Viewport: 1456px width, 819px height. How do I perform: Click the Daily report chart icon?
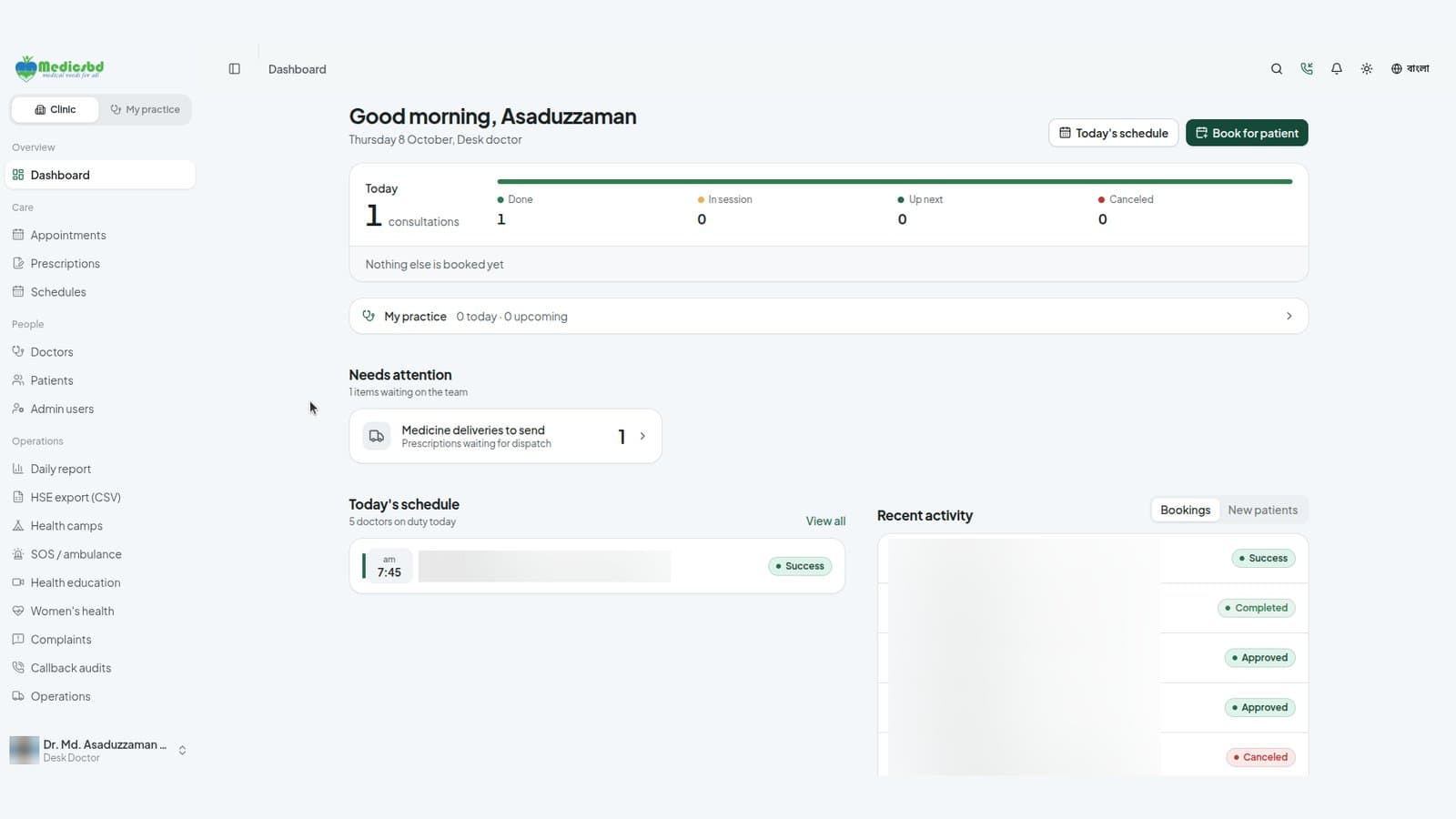point(18,469)
